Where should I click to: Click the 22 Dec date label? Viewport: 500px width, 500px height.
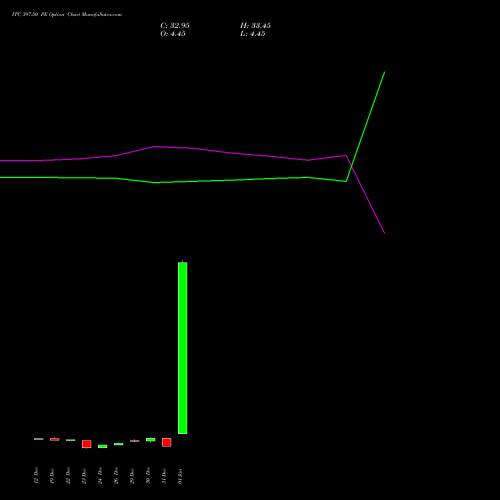[68, 476]
